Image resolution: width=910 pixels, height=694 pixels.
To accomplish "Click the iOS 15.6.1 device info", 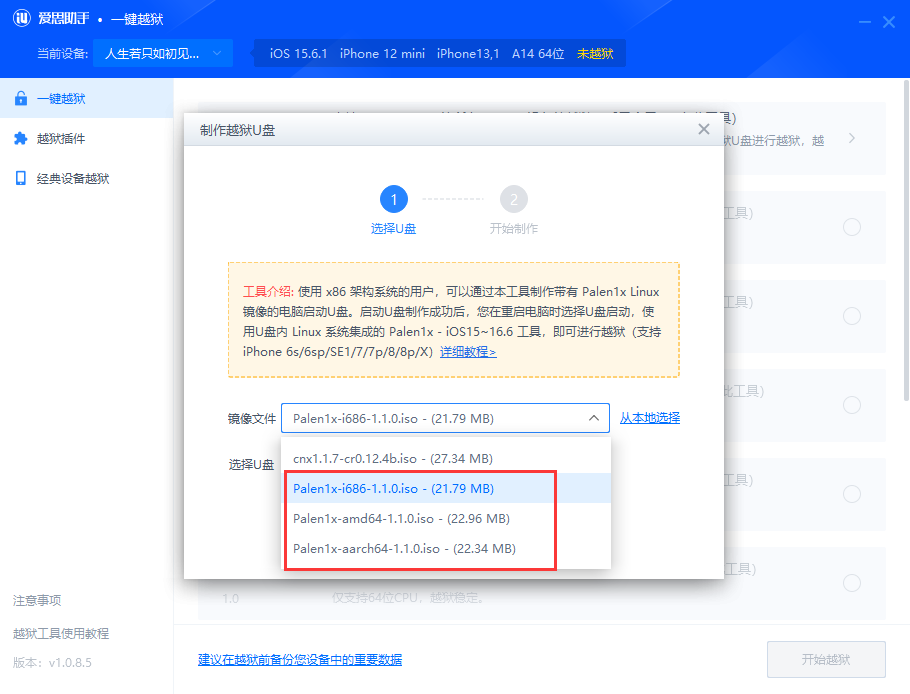I will click(298, 54).
